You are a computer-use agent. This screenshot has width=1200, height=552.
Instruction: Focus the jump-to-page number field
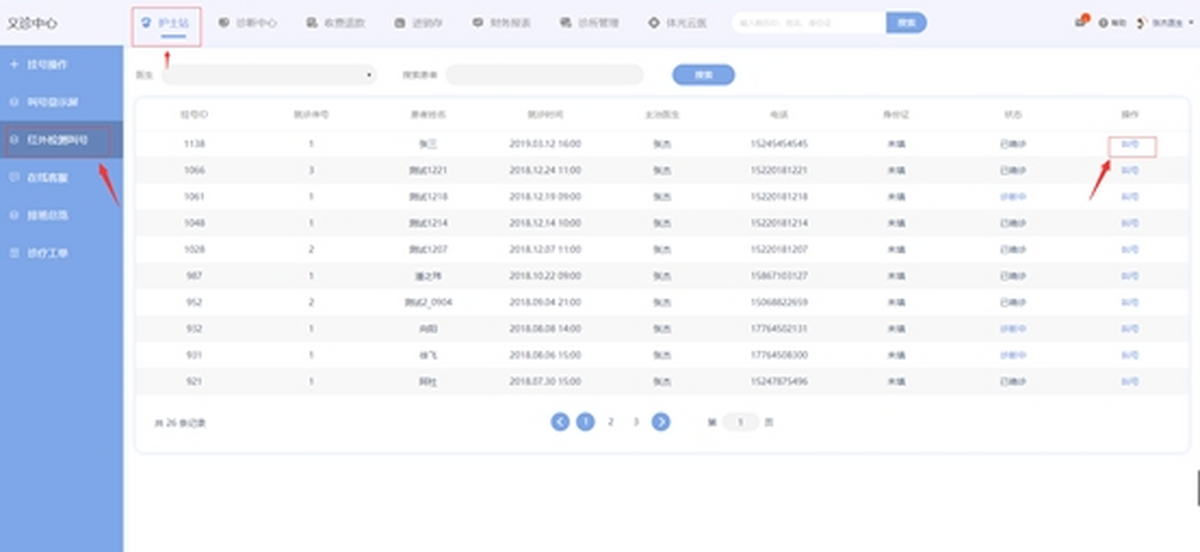coord(741,422)
